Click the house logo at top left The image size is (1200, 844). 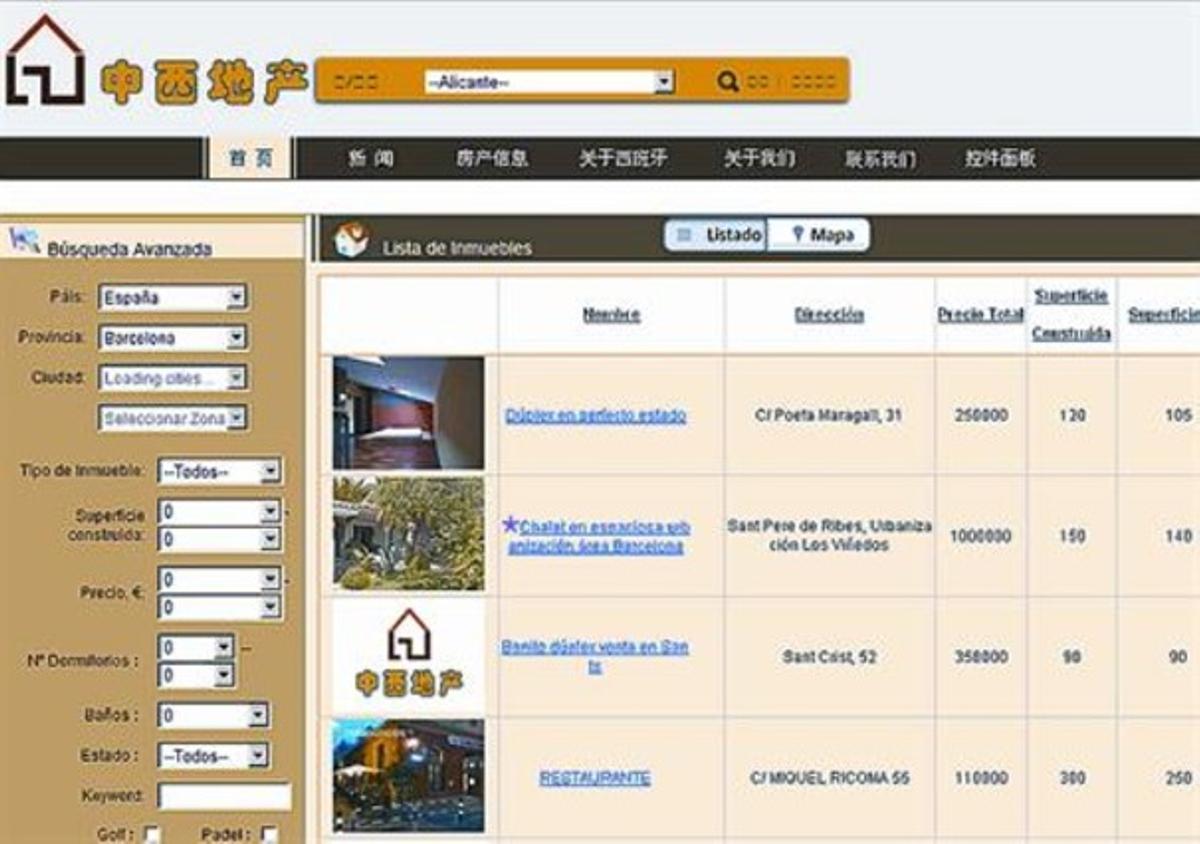click(x=45, y=60)
